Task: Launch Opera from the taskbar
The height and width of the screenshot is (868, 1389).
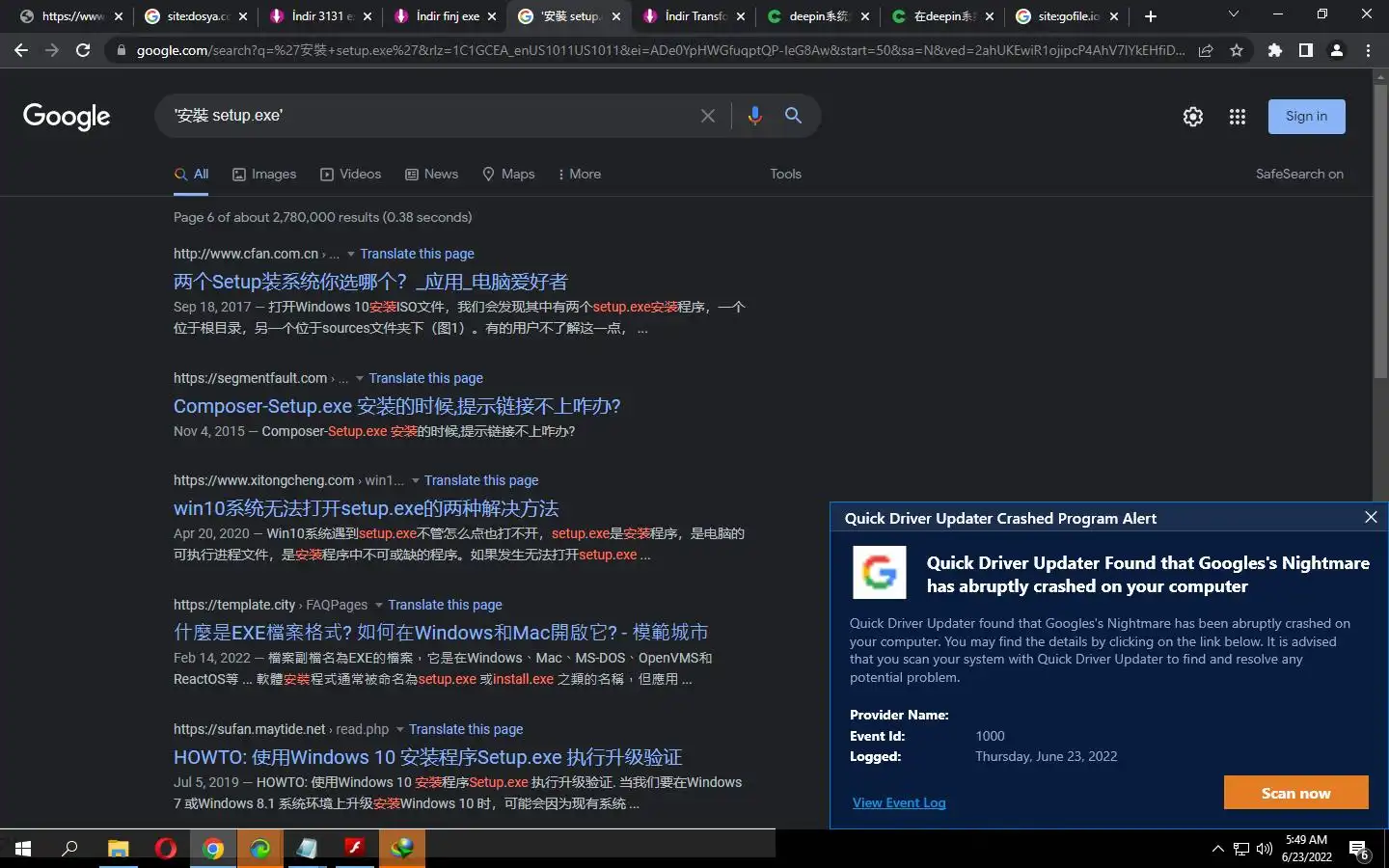Action: click(x=166, y=849)
